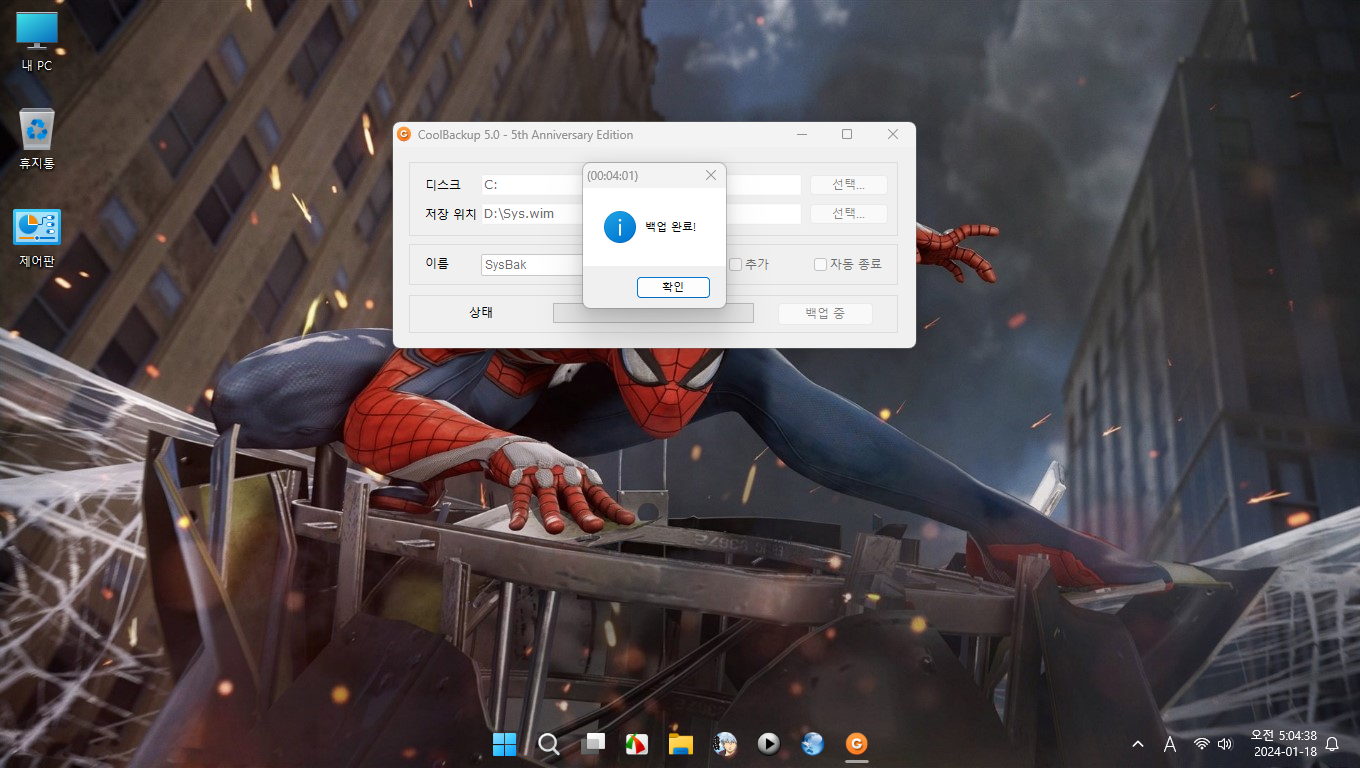This screenshot has height=768, width=1360.
Task: Click the 저장 위치 field showing D:\Sys.wim
Action: pos(641,213)
